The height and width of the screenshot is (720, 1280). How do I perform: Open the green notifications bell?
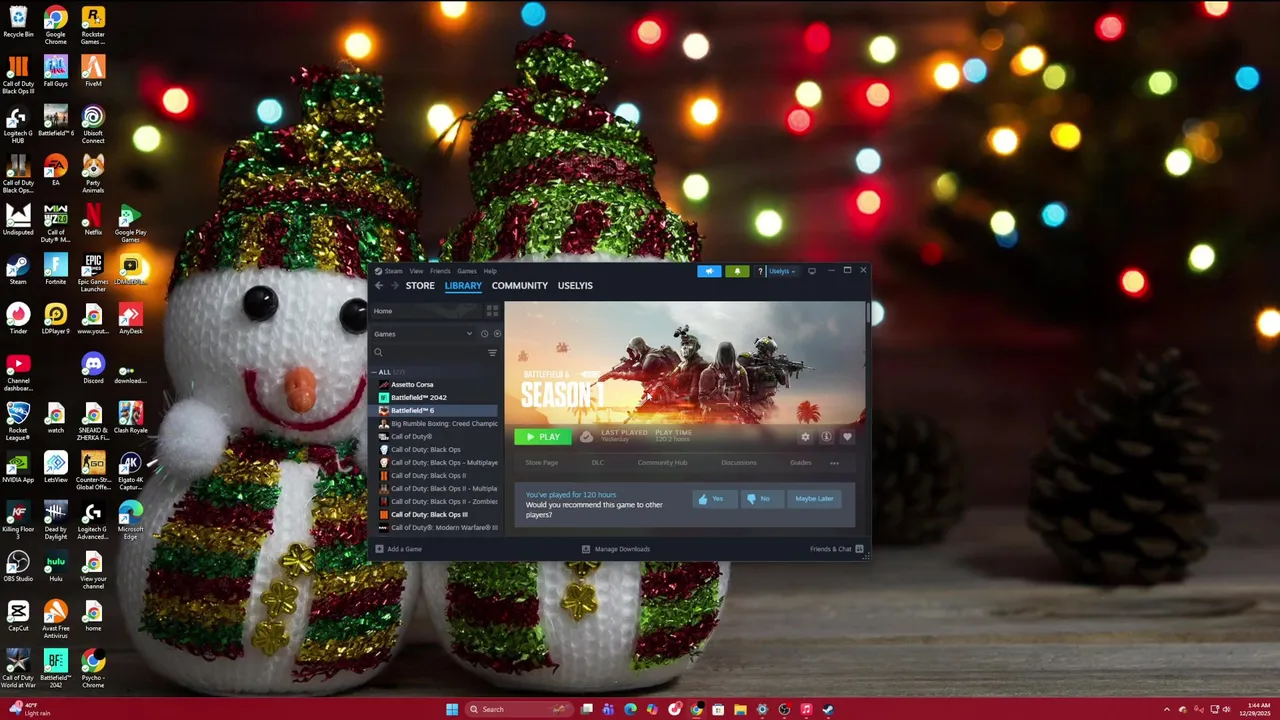[737, 271]
